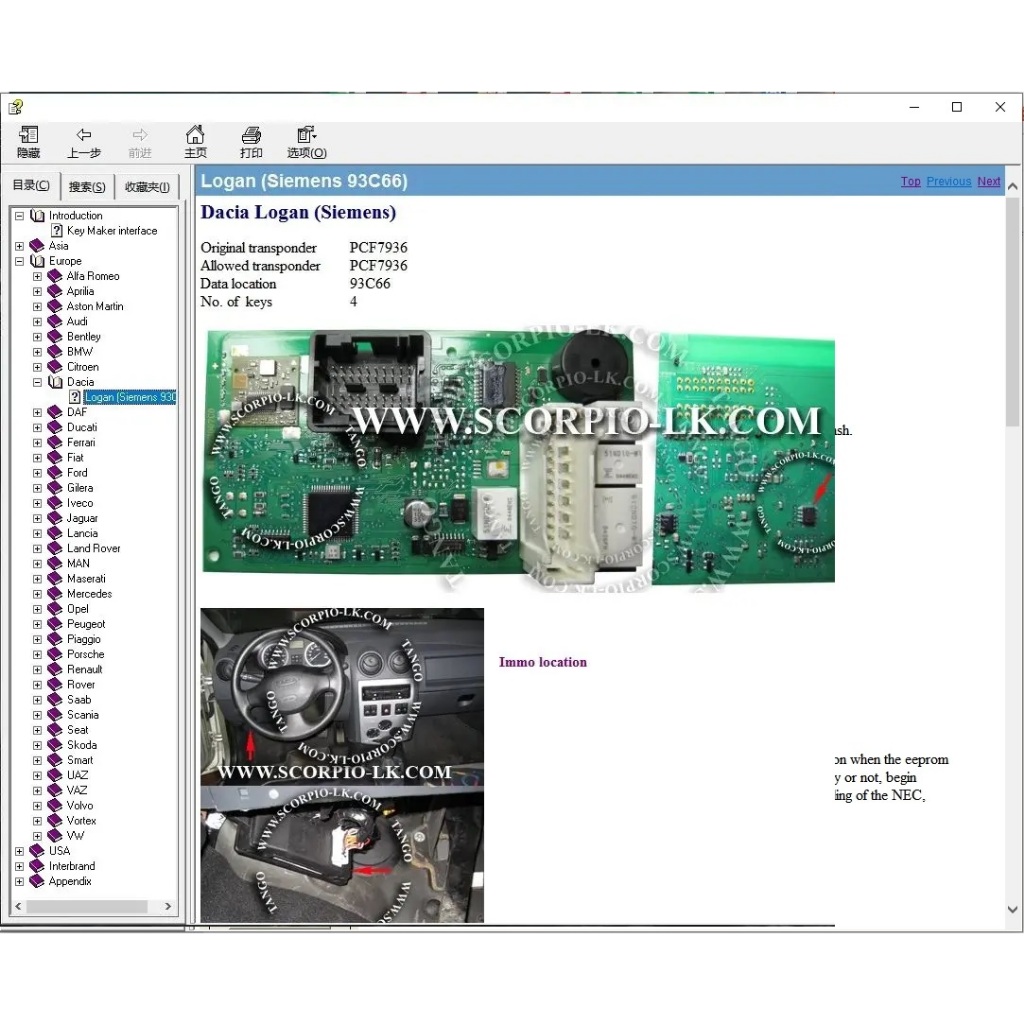The width and height of the screenshot is (1024, 1024).
Task: Click the tree pane scroll left arrow
Action: [18, 906]
